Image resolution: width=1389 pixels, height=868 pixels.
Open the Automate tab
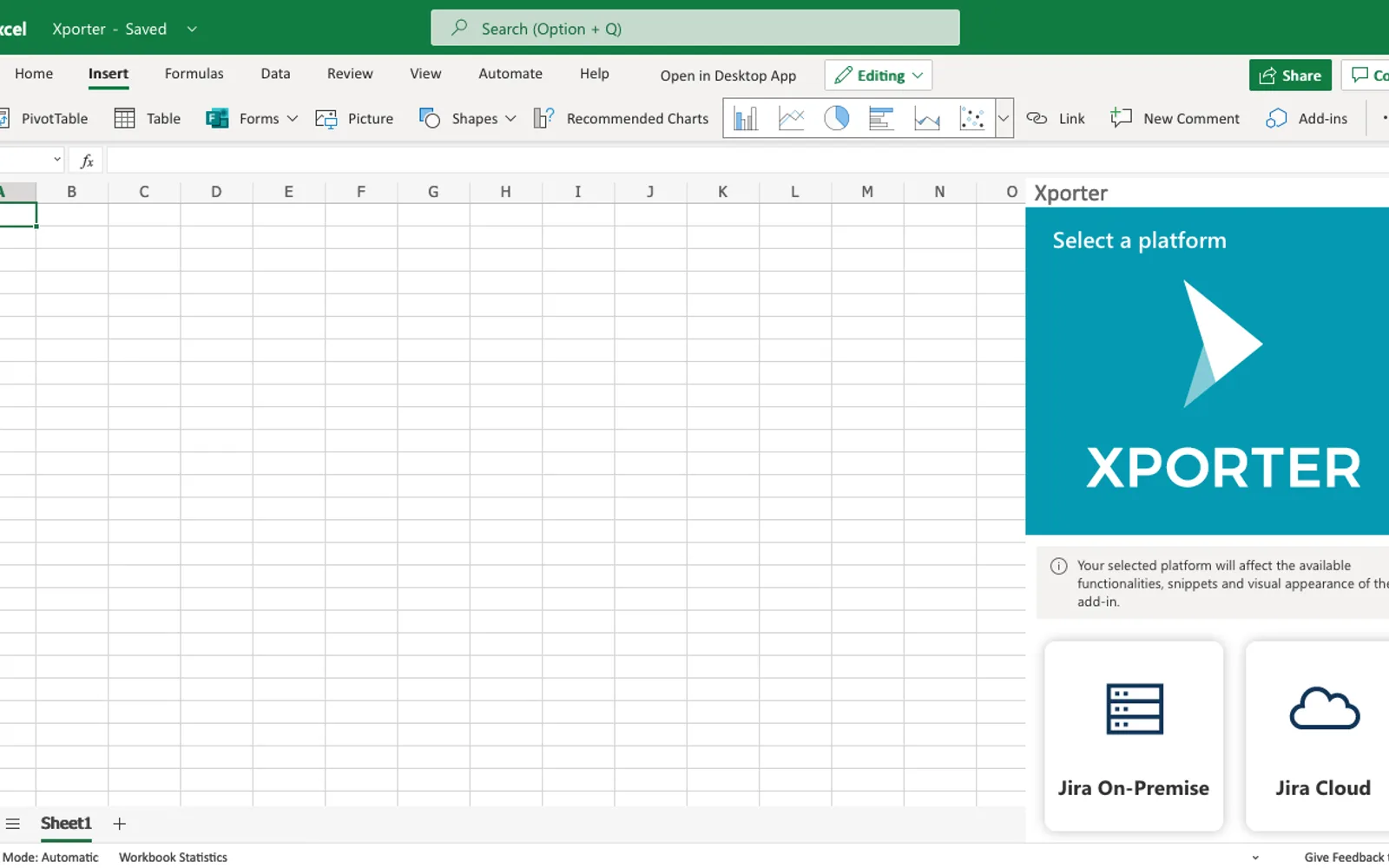coord(510,74)
